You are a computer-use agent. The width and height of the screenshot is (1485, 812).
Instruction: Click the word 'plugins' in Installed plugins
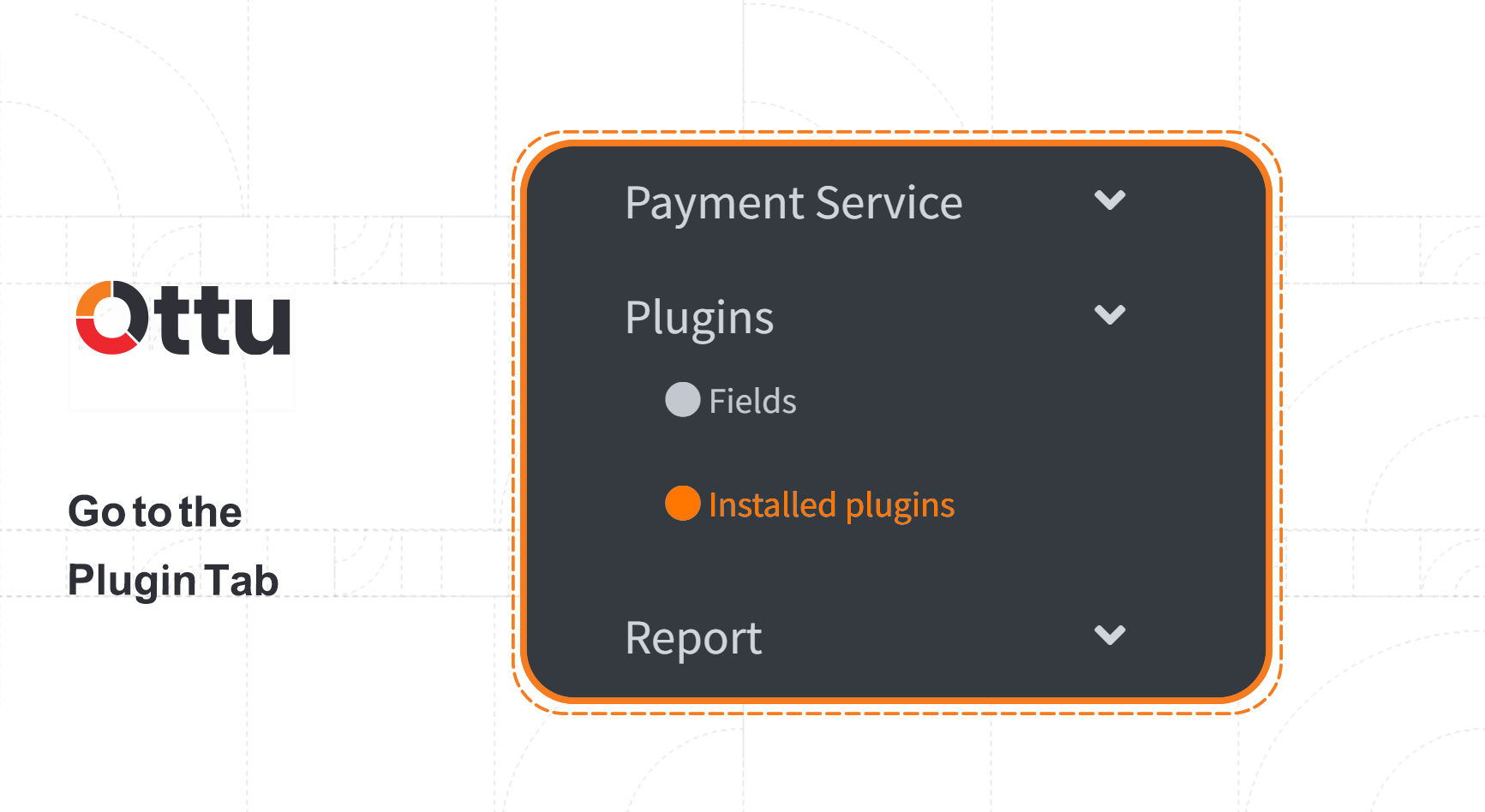pyautogui.click(x=900, y=506)
